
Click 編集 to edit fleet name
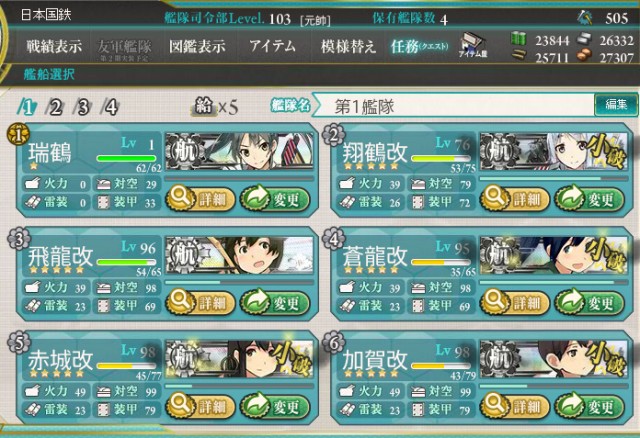(x=616, y=104)
